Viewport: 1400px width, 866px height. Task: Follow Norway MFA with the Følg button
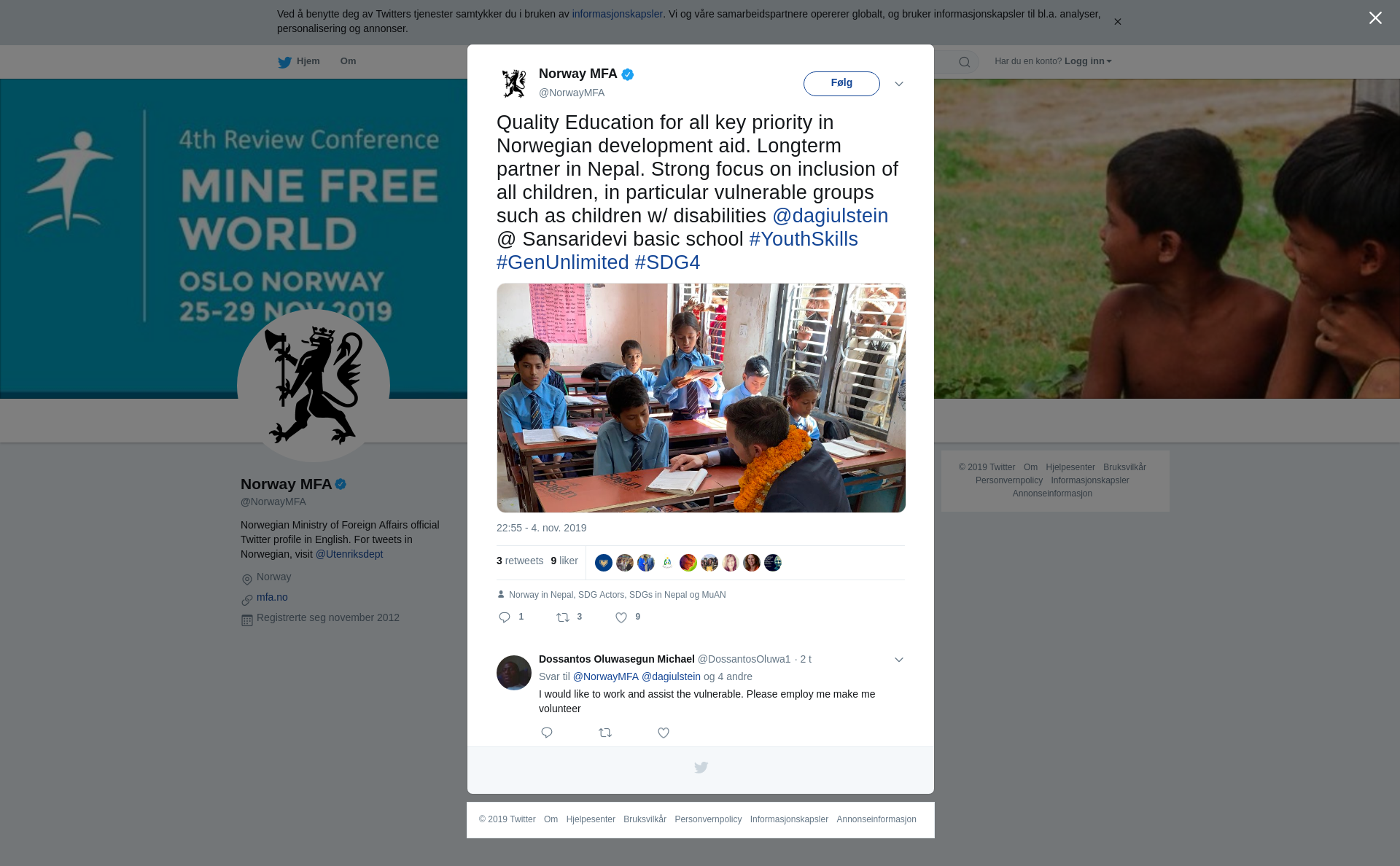841,84
